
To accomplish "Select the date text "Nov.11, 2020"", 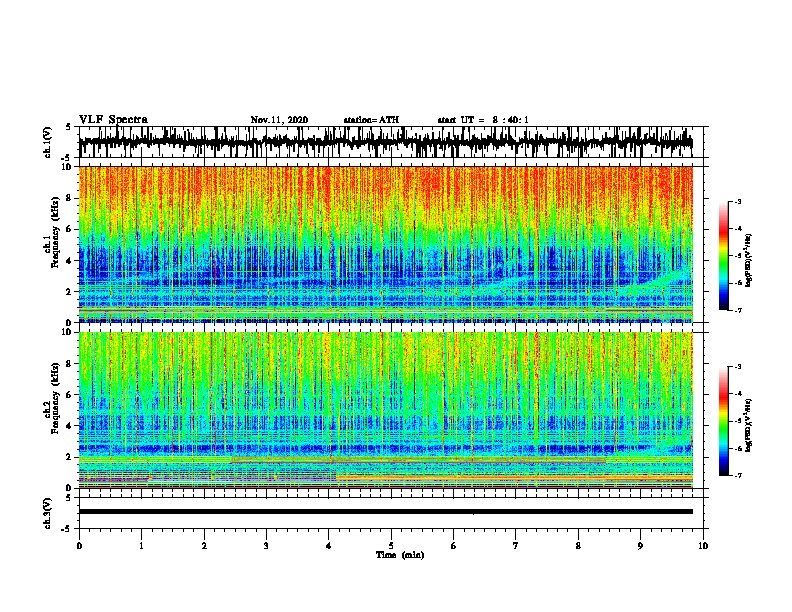I will pyautogui.click(x=279, y=120).
